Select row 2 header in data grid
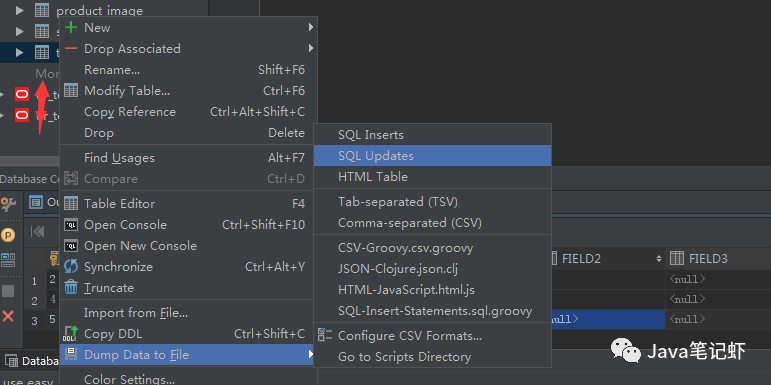This screenshot has height=385, width=771. tap(34, 301)
